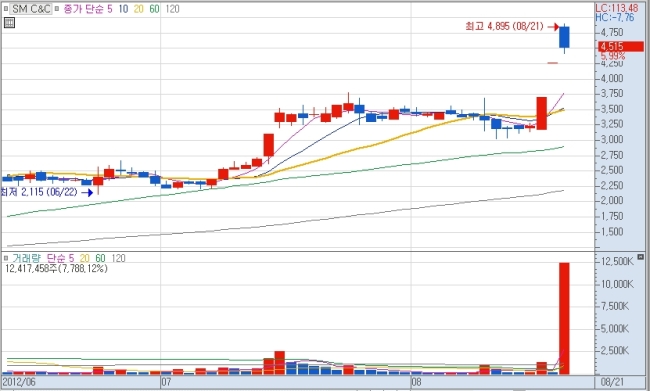Click the blue arrow at 최저 2,115 marker
Viewport: 650px width, 391px height.
tap(87, 193)
